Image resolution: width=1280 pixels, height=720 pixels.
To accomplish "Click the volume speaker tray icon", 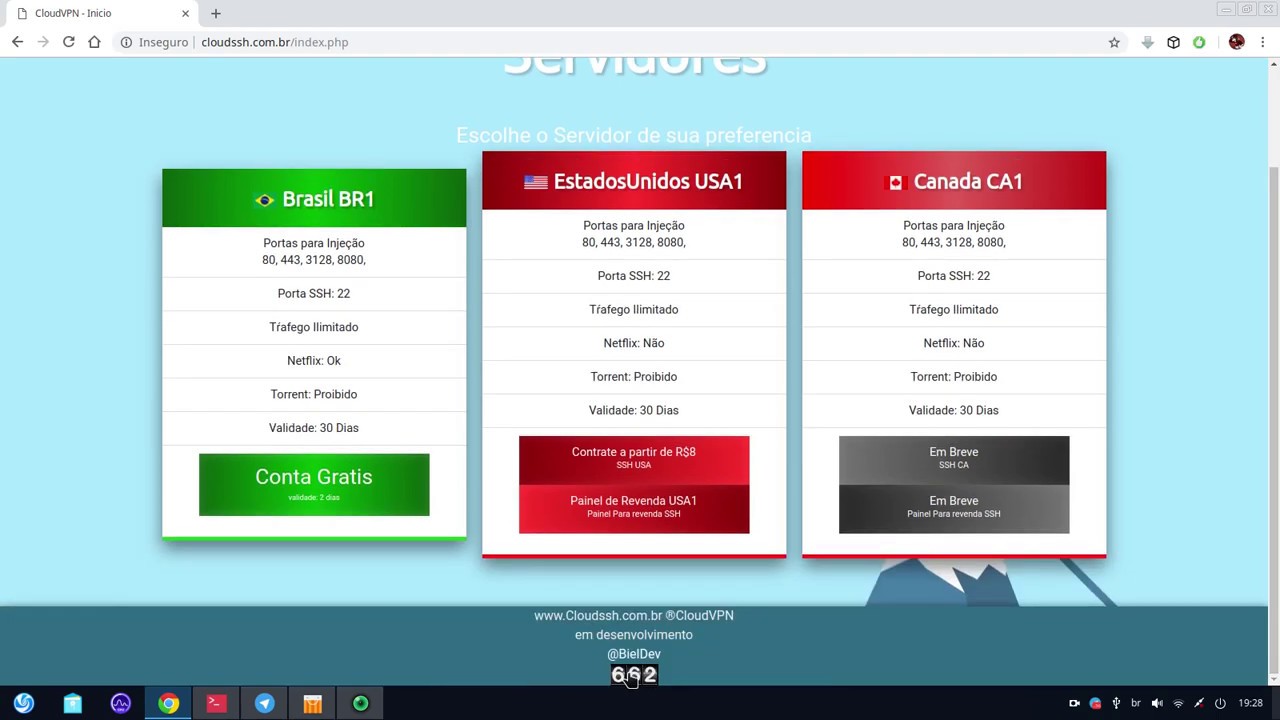I will 1157,703.
